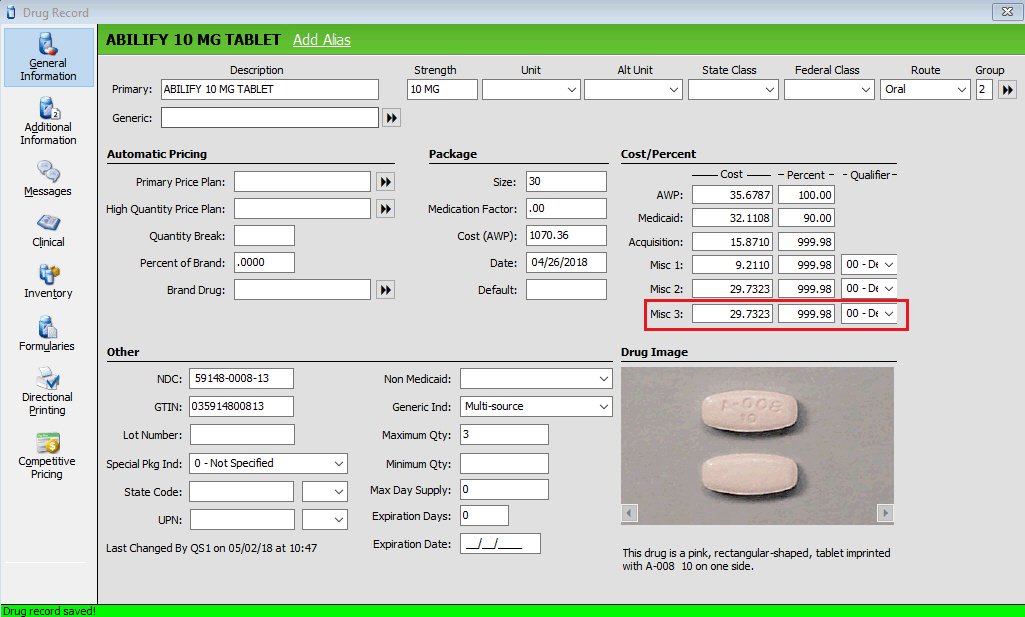Open the Unit dropdown

click(530, 90)
